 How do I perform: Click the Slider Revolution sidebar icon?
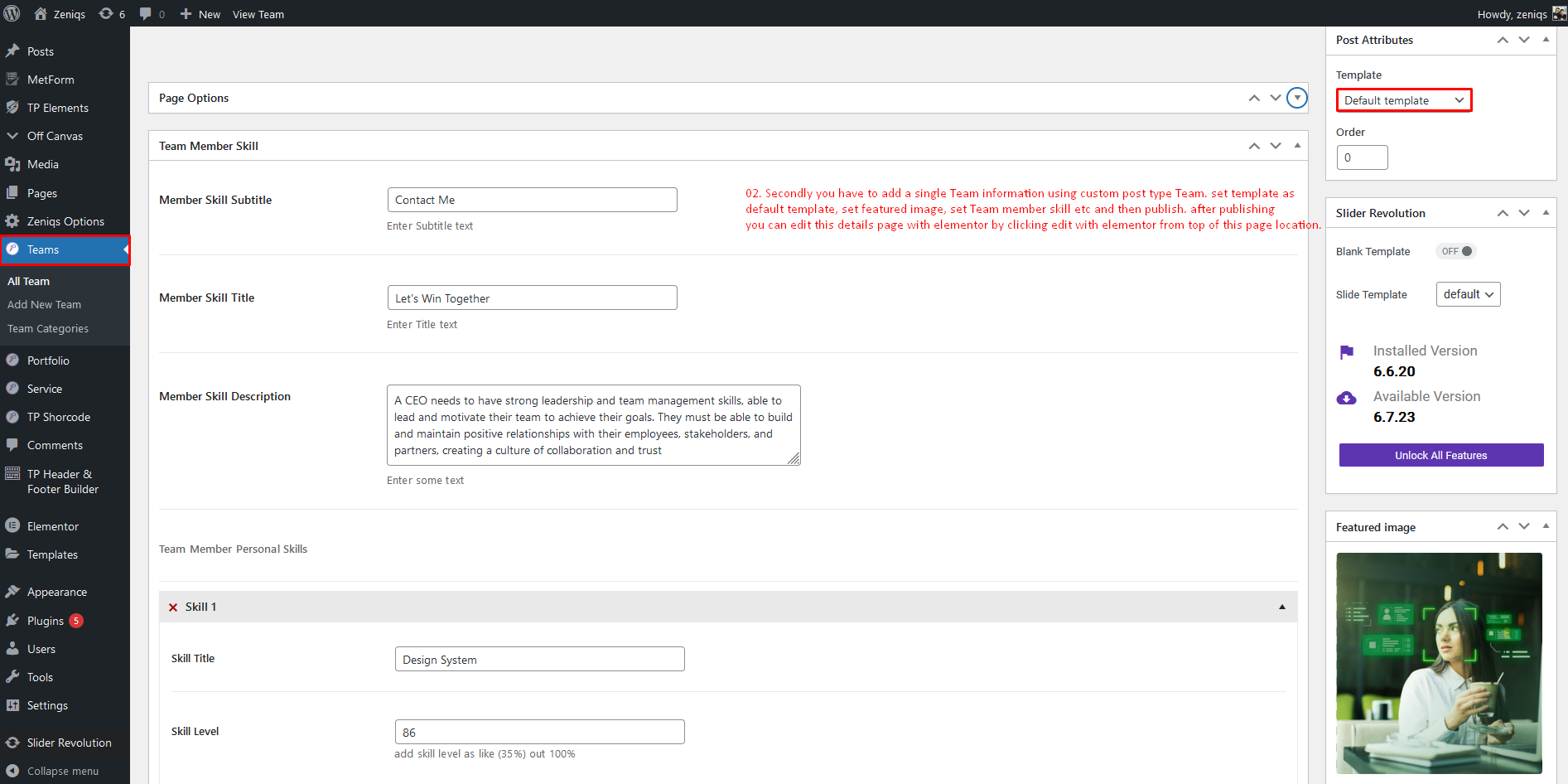[x=12, y=743]
